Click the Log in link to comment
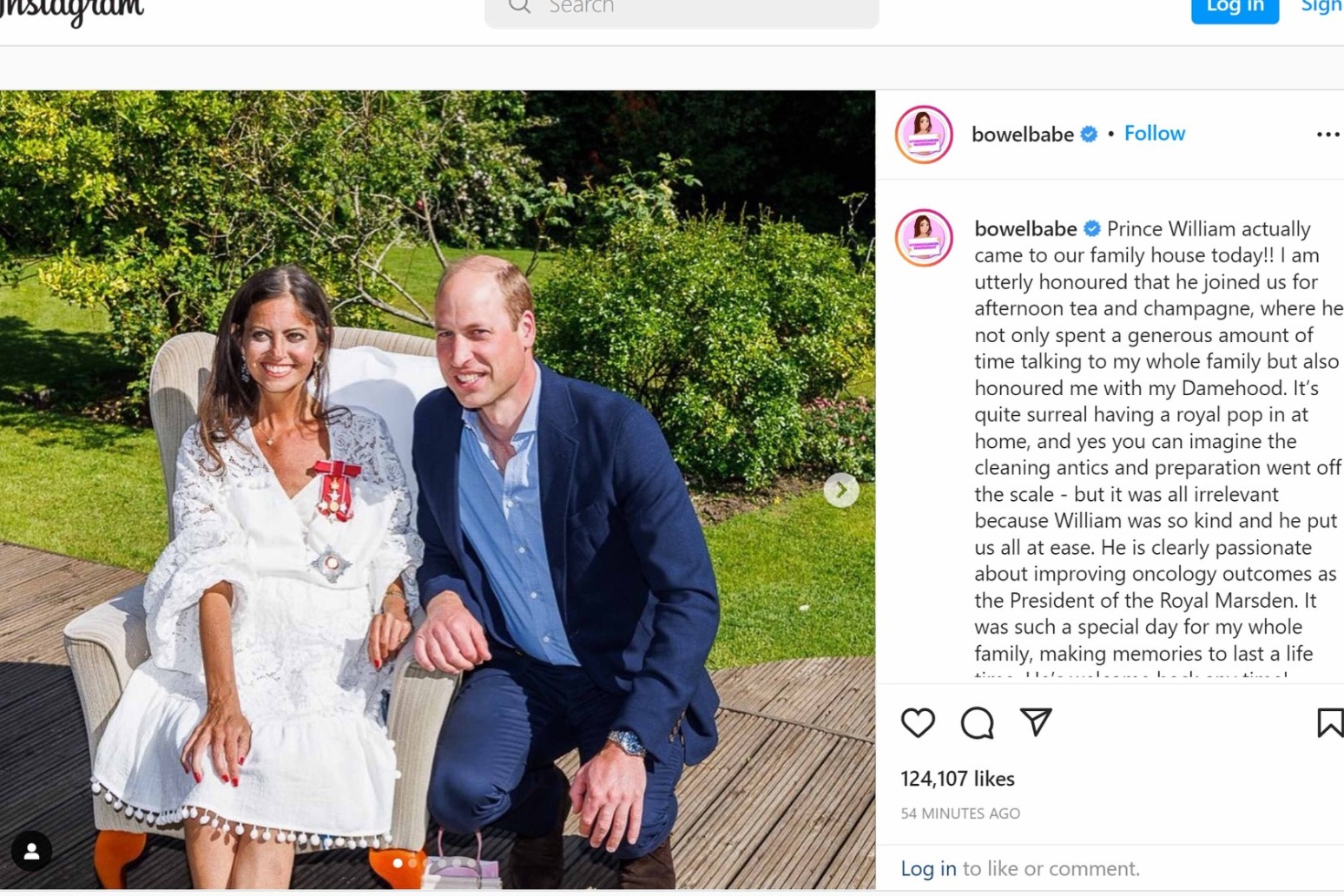The image size is (1344, 896). pos(928,869)
